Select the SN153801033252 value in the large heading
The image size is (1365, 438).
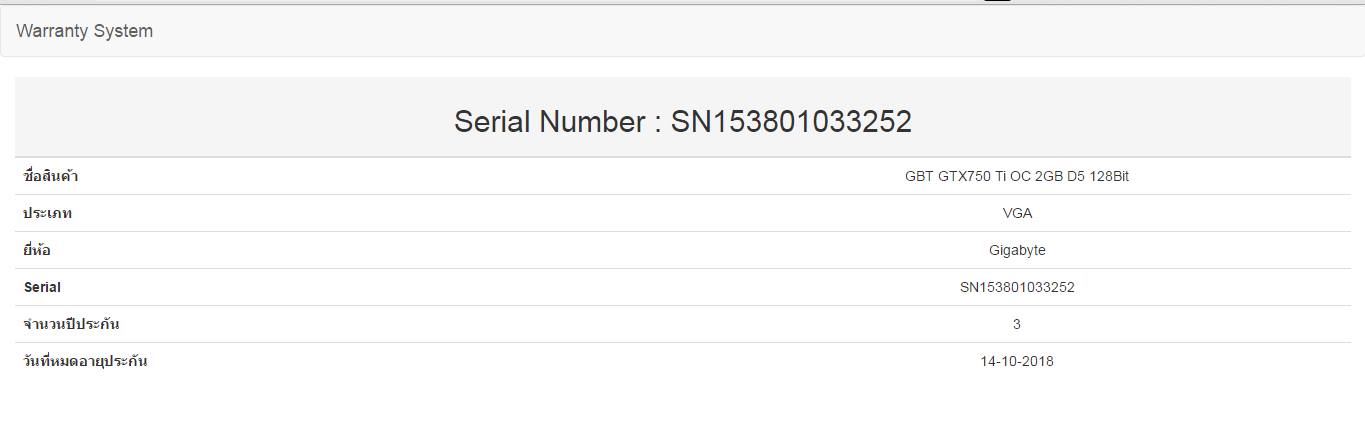[x=791, y=122]
